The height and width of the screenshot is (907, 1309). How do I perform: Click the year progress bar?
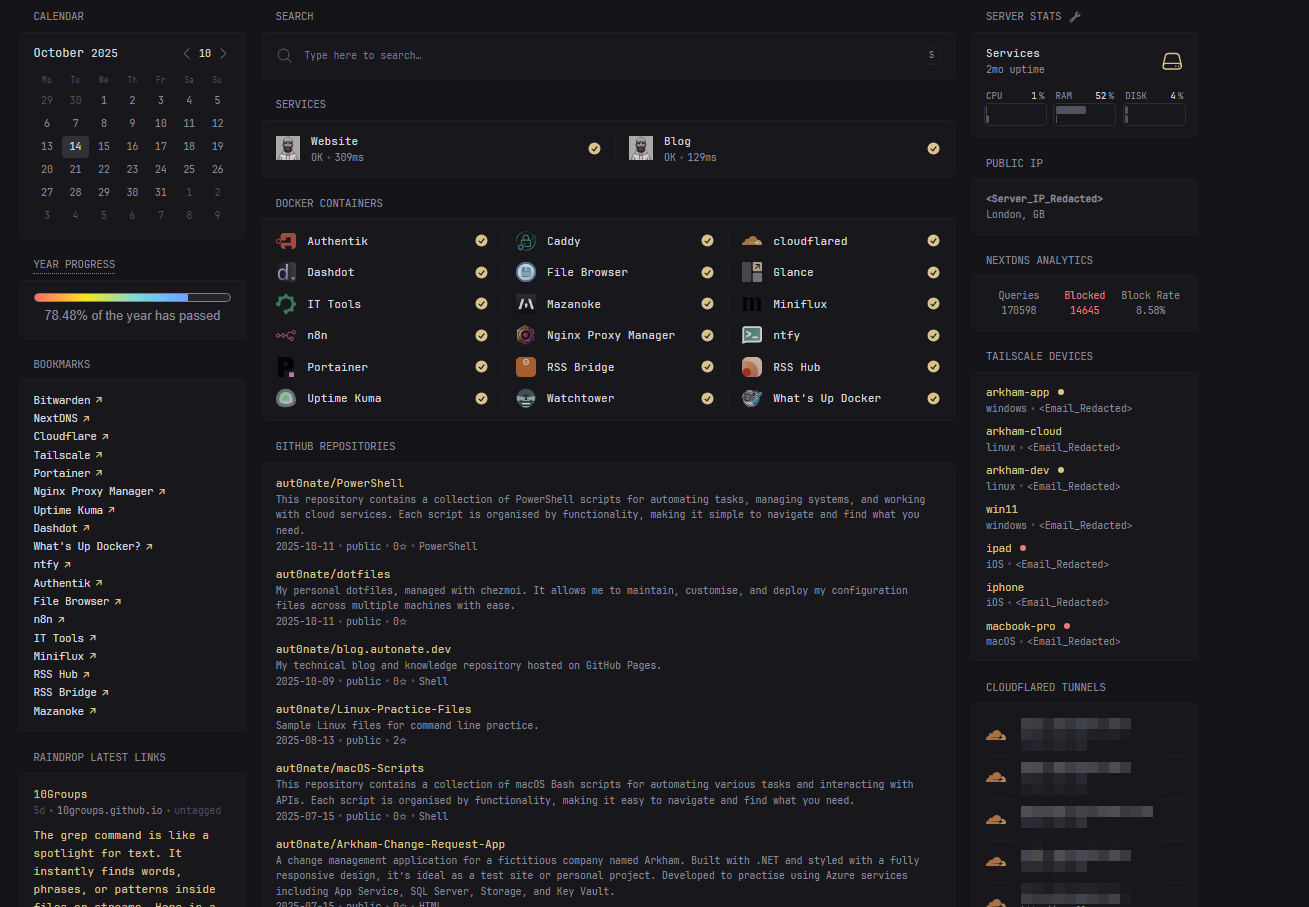[x=132, y=297]
